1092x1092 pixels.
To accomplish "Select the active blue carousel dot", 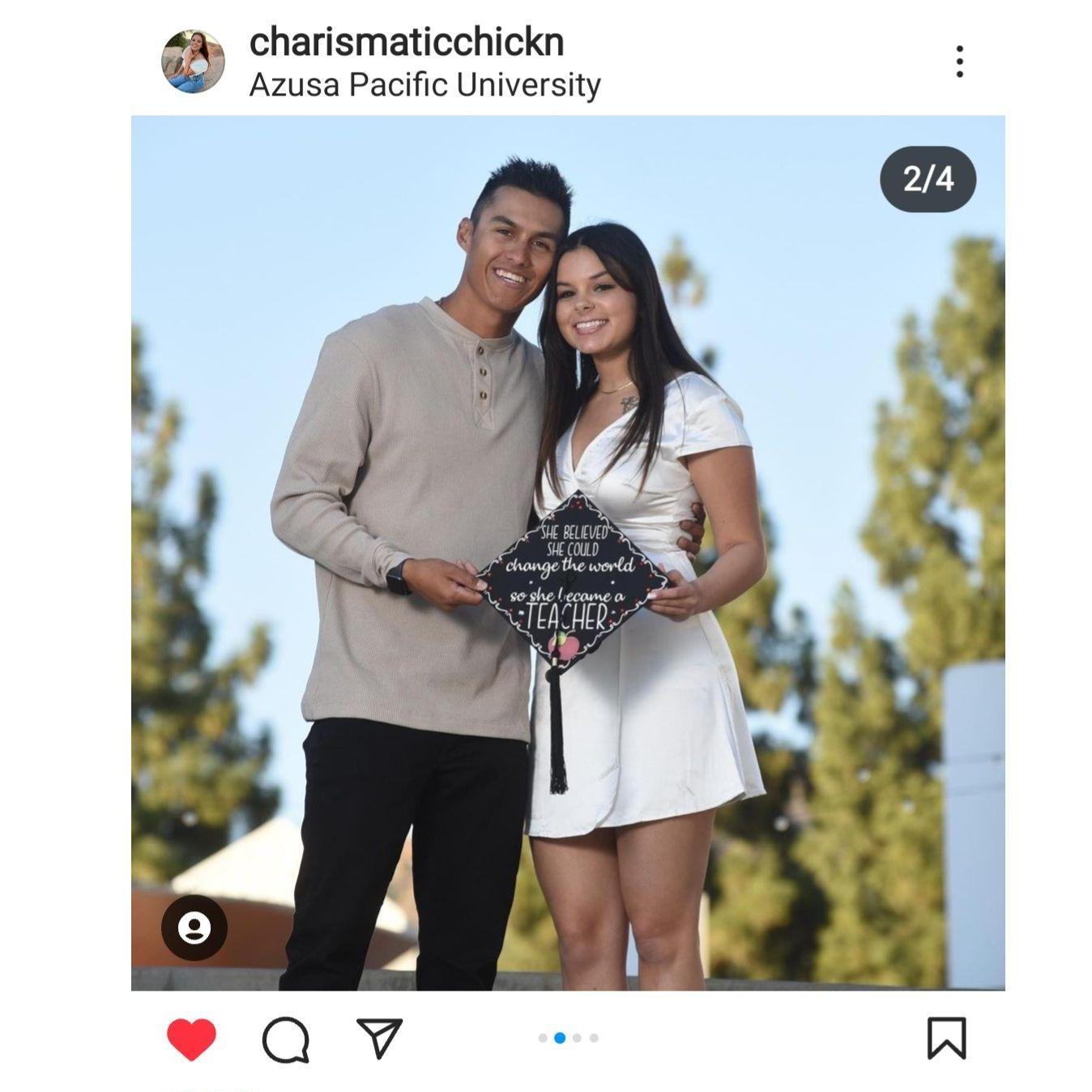I will point(560,1038).
